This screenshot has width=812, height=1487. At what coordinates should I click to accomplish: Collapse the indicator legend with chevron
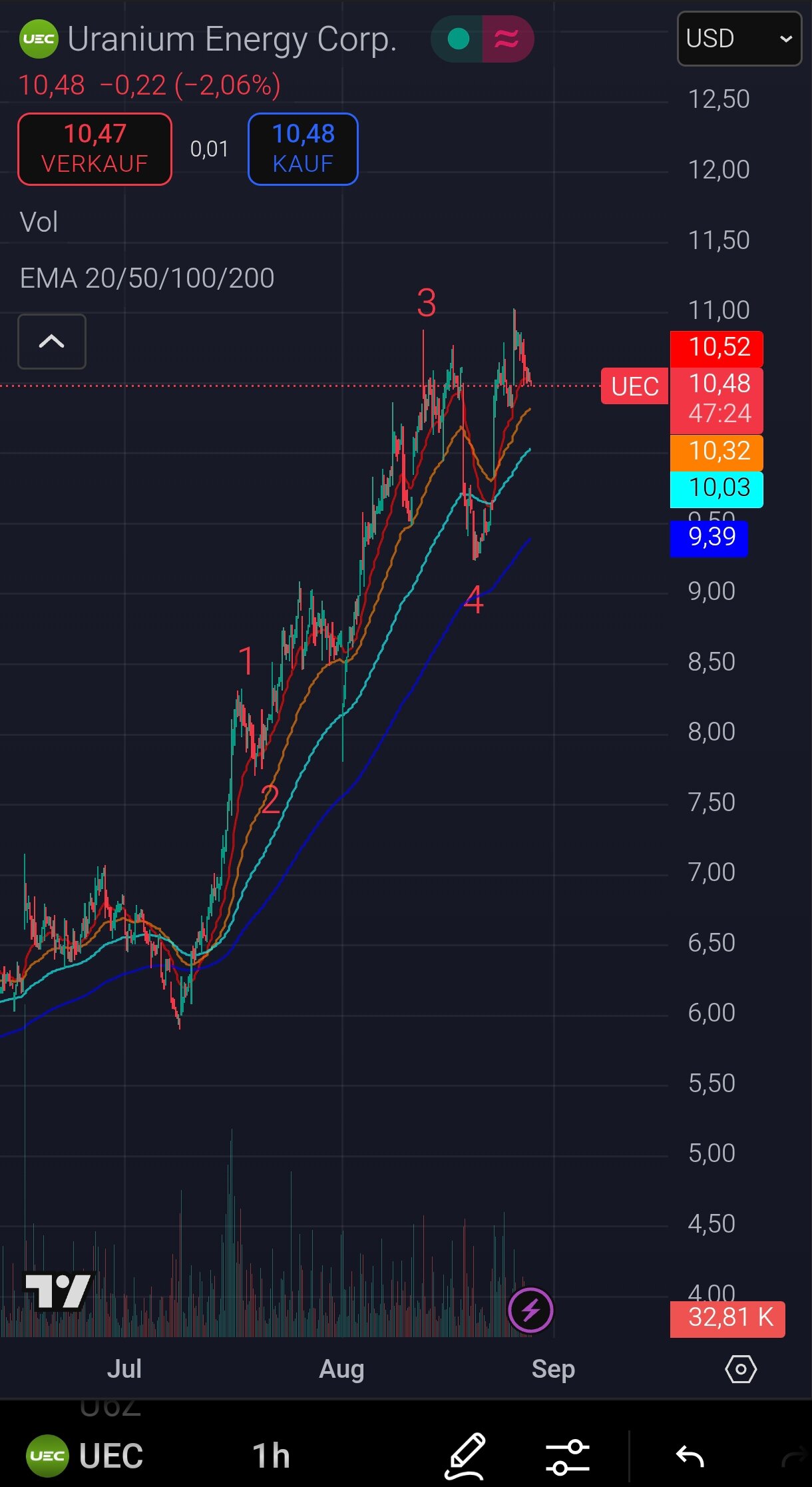[52, 342]
